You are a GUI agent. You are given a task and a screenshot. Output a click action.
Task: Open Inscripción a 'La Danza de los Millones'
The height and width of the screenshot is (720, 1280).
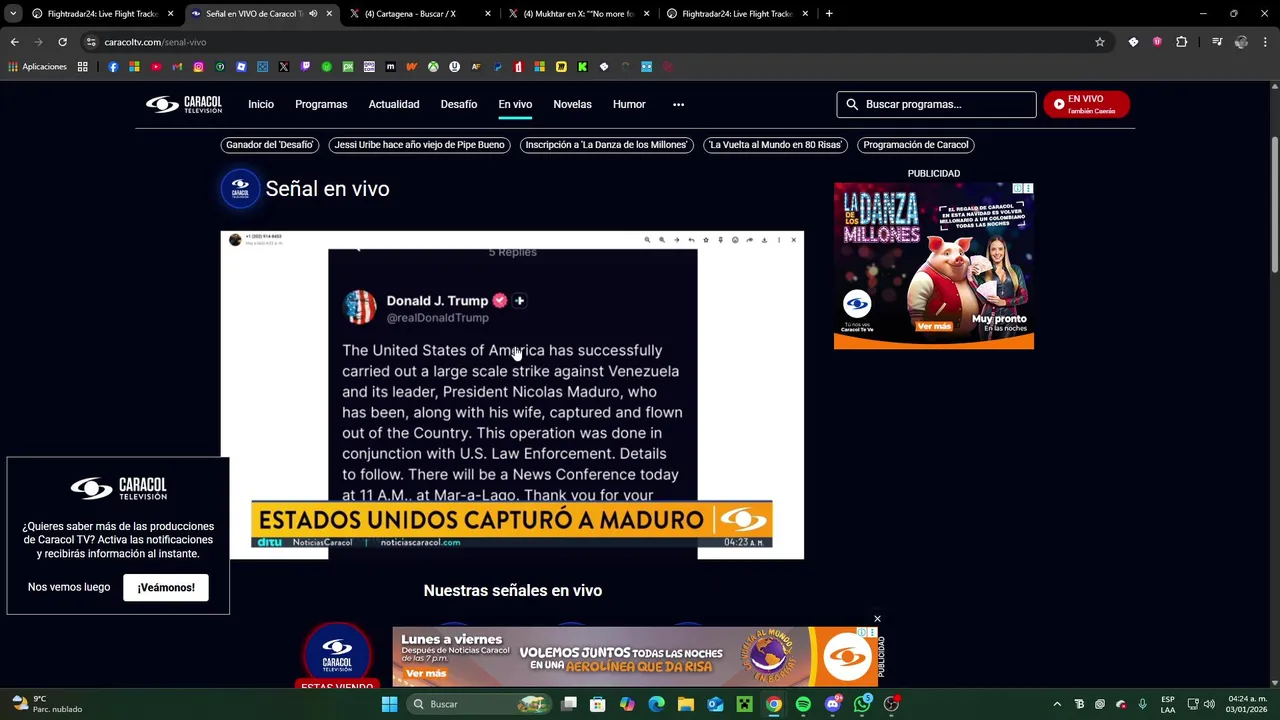click(607, 145)
